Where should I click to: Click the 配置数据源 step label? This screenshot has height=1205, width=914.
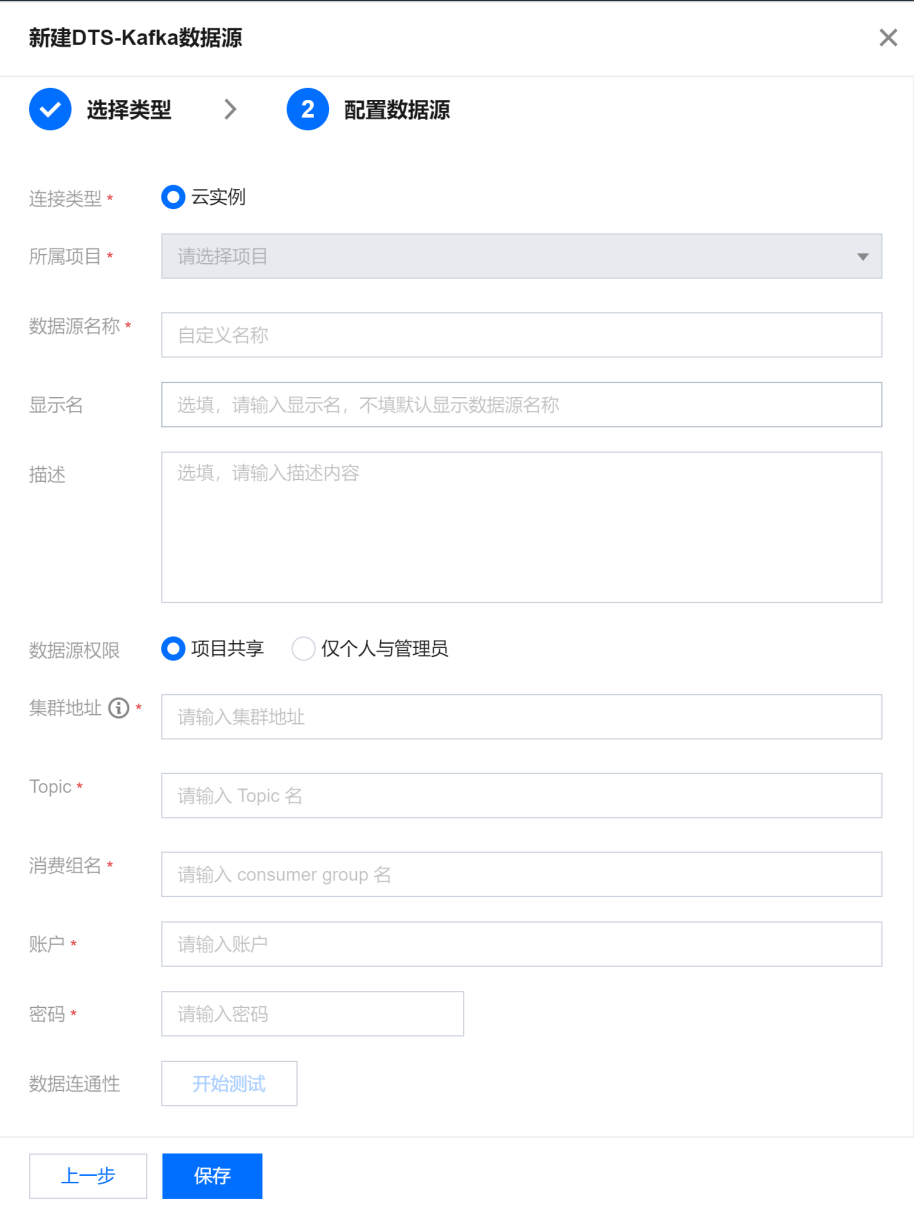tap(397, 110)
